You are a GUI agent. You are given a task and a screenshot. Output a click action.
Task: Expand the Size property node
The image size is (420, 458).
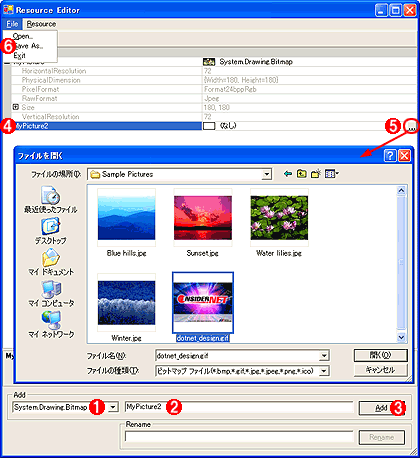(x=15, y=107)
